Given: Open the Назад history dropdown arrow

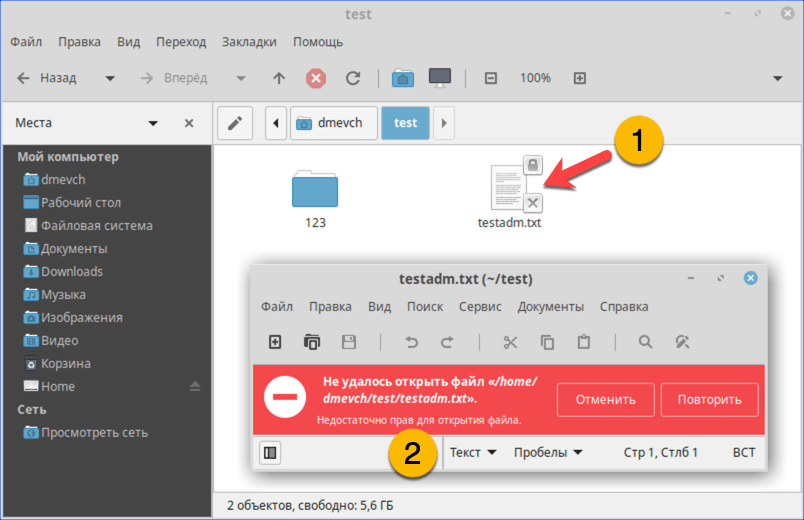Looking at the screenshot, I should tap(110, 78).
